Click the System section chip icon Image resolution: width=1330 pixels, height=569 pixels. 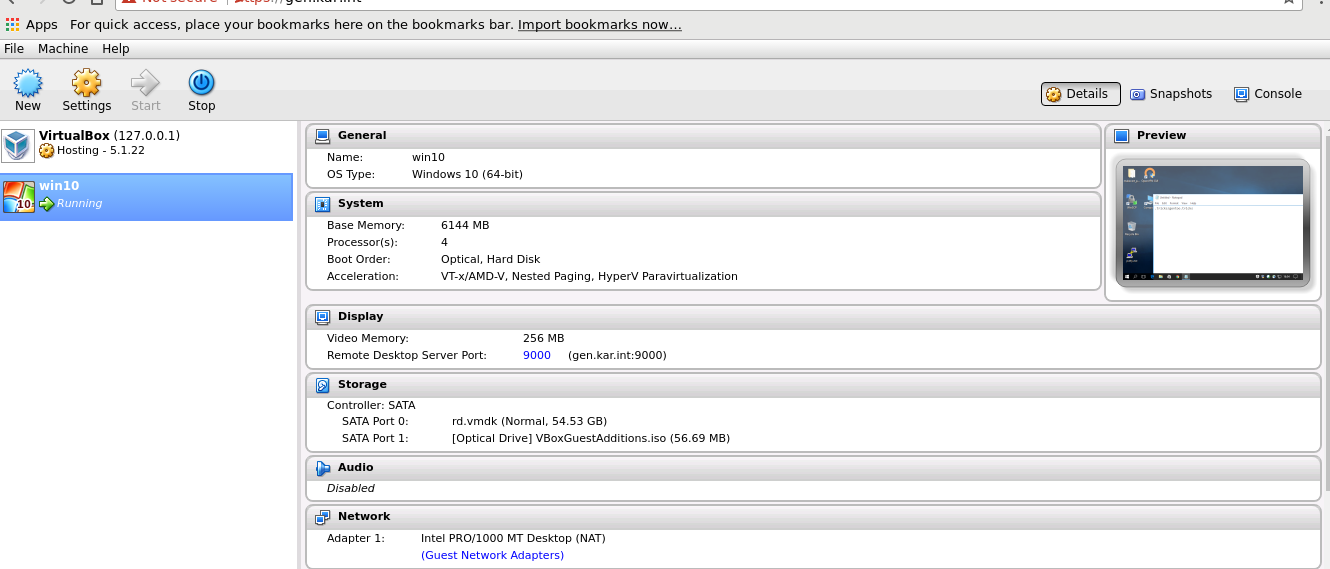(322, 204)
